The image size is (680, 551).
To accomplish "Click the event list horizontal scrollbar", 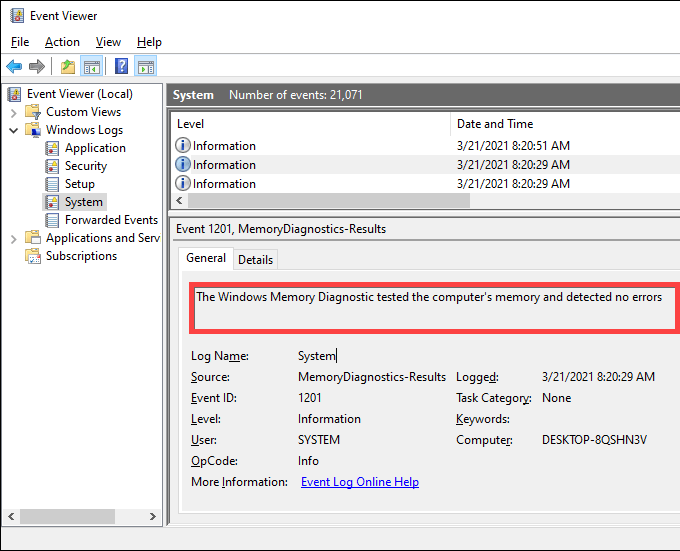I will coord(320,201).
